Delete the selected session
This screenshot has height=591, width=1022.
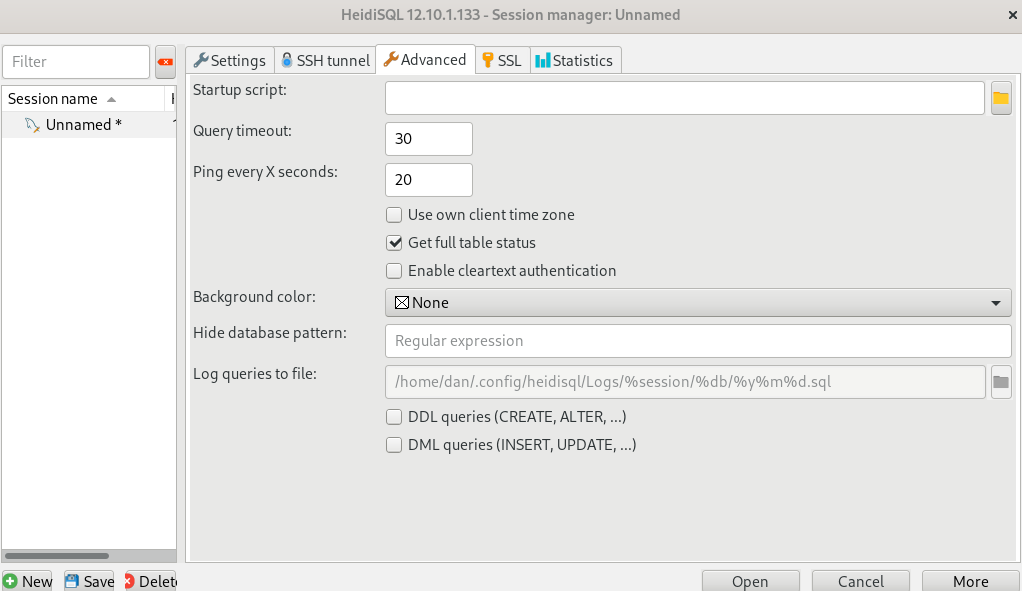pos(151,581)
